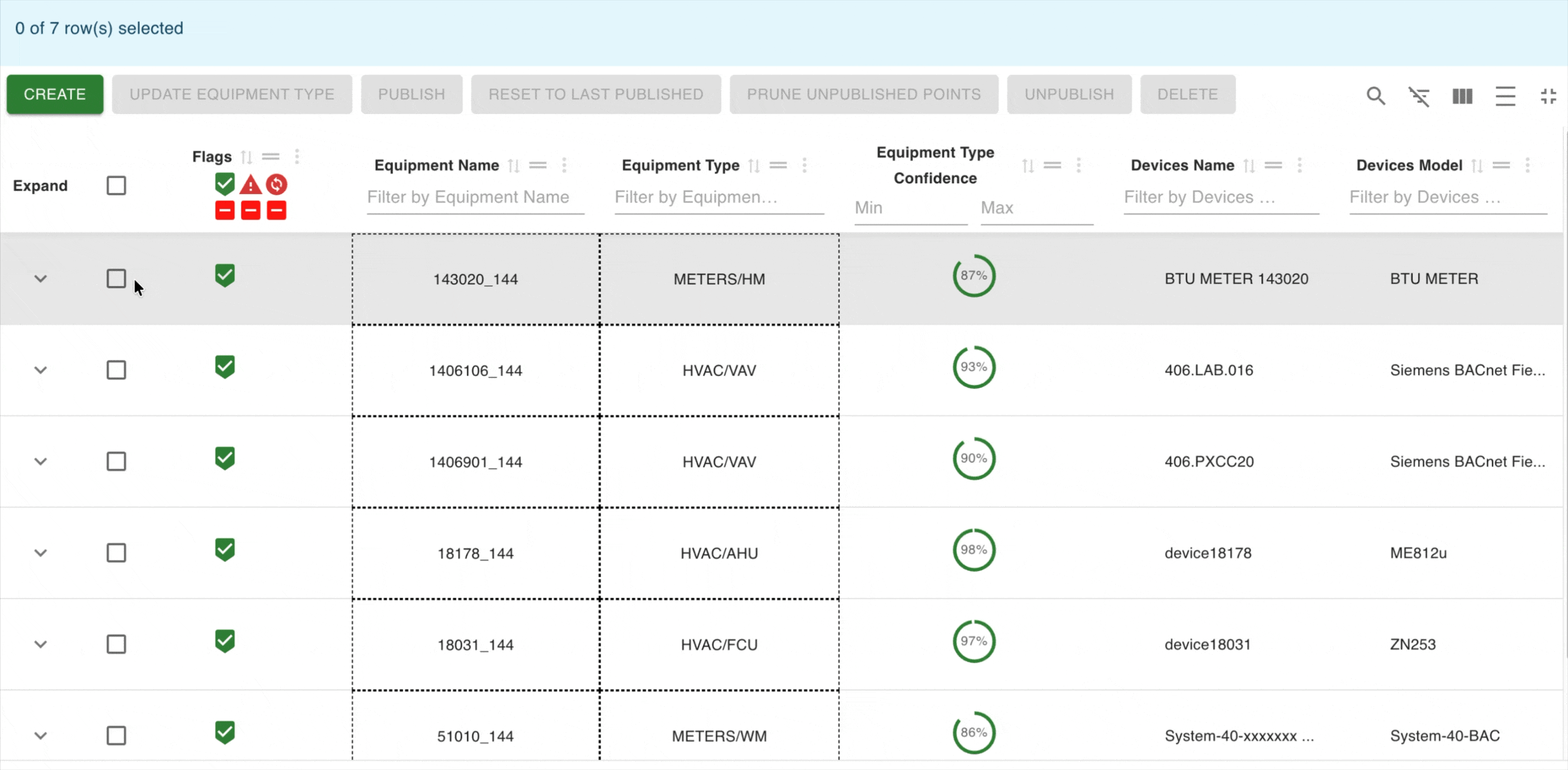The width and height of the screenshot is (1568, 770).
Task: Focus Filter by Devices Name field
Action: pyautogui.click(x=1221, y=198)
